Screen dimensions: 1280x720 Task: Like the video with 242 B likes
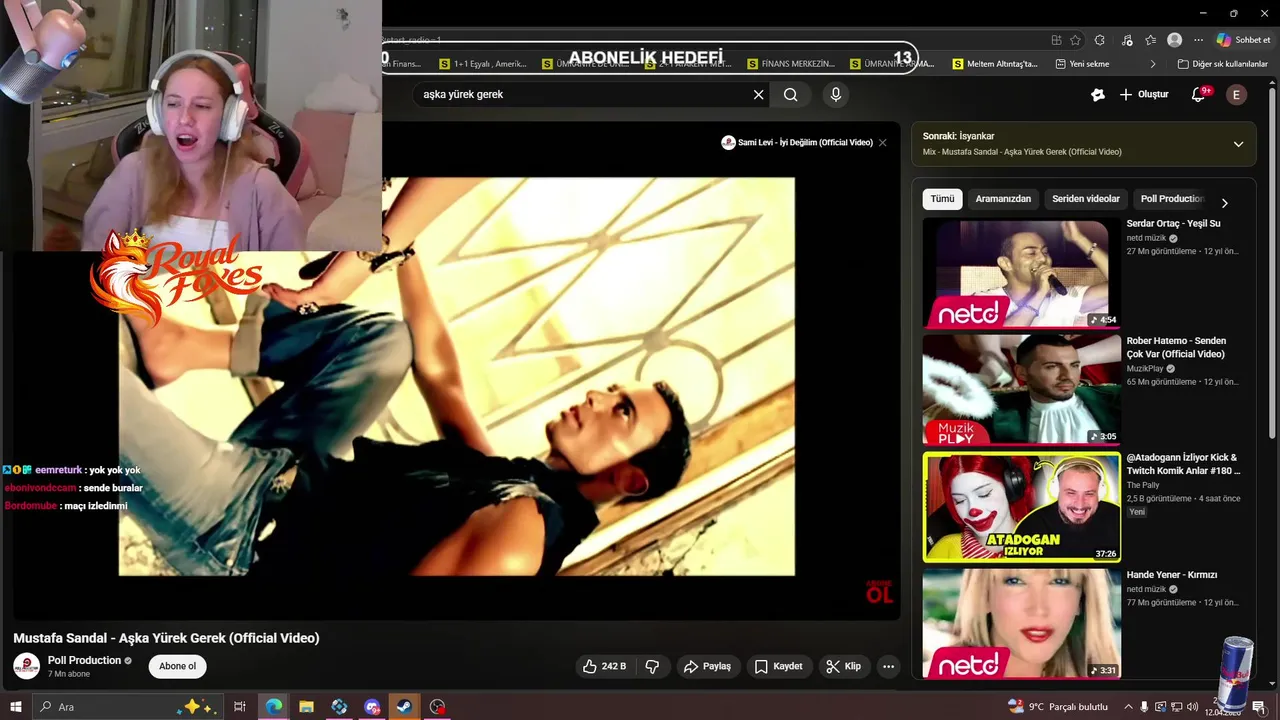tap(604, 666)
